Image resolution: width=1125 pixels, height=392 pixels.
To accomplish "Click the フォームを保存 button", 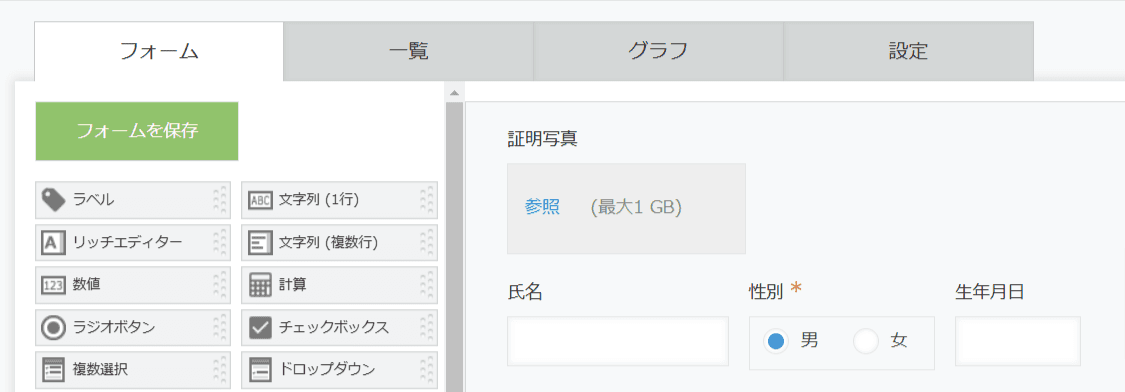I will 136,131.
